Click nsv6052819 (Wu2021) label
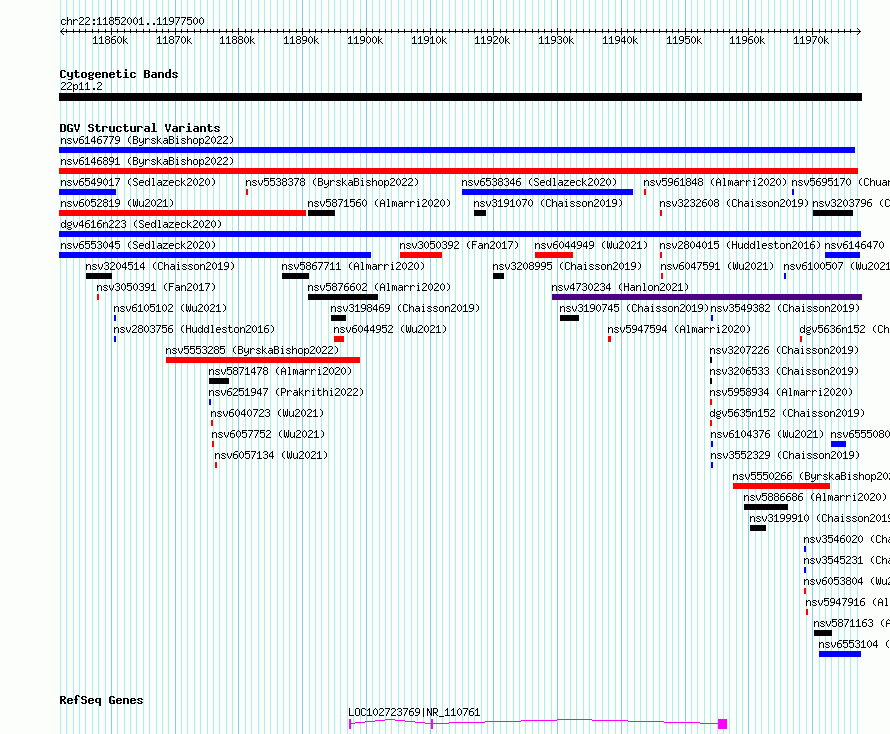Image resolution: width=890 pixels, height=734 pixels. (117, 203)
